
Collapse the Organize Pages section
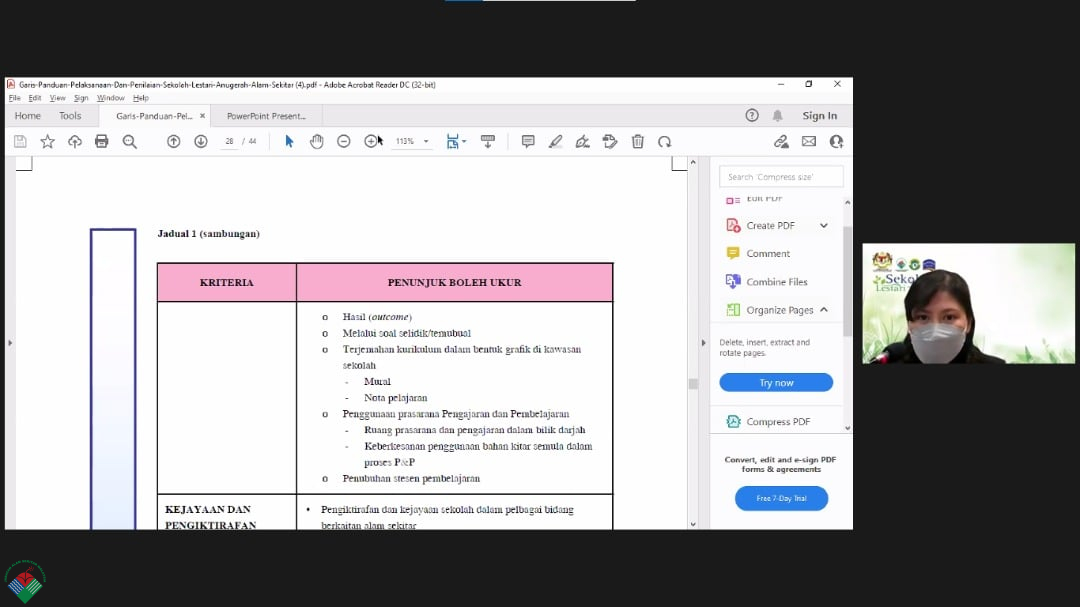(x=824, y=310)
